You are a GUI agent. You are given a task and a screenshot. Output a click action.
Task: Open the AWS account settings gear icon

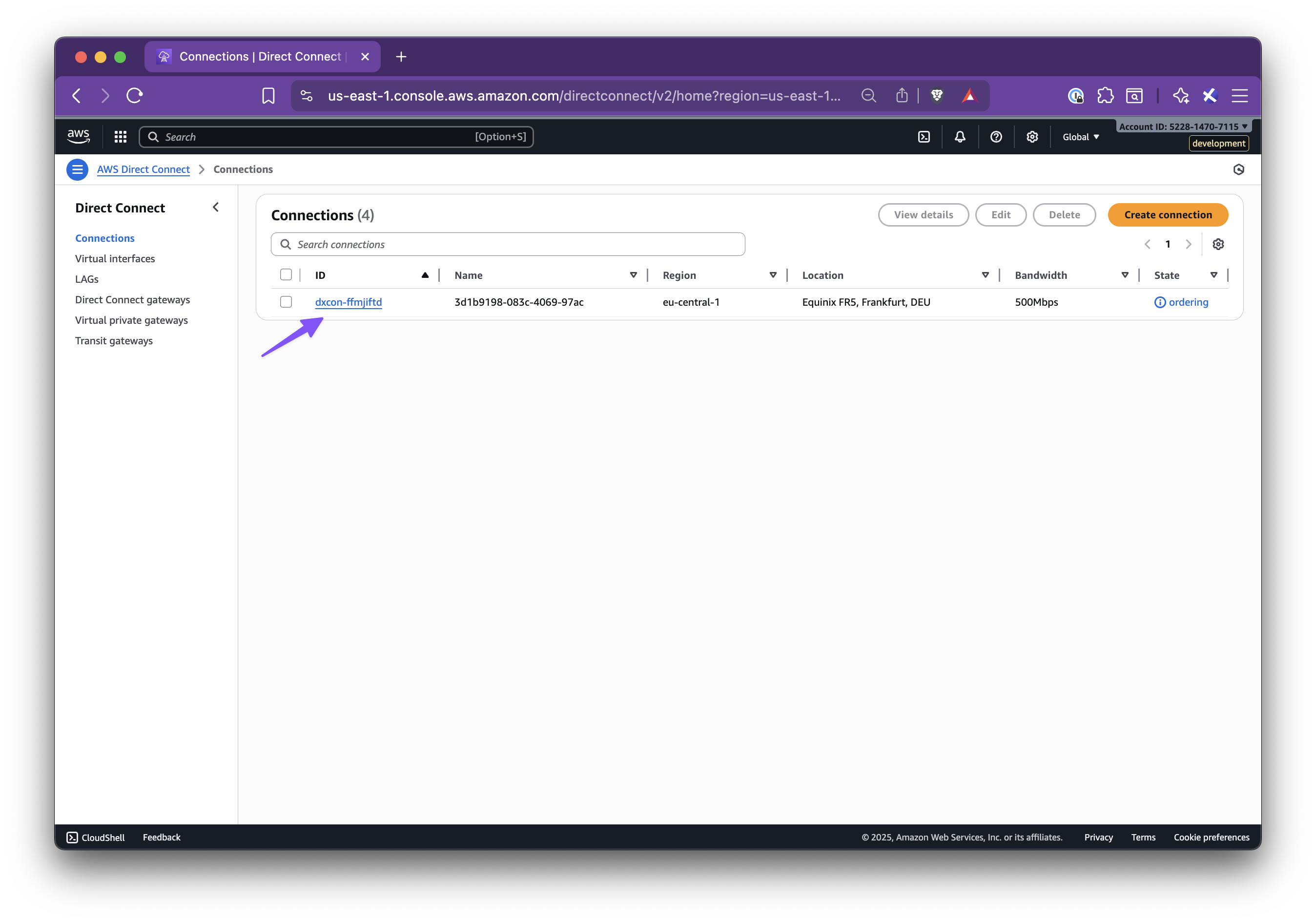1032,136
